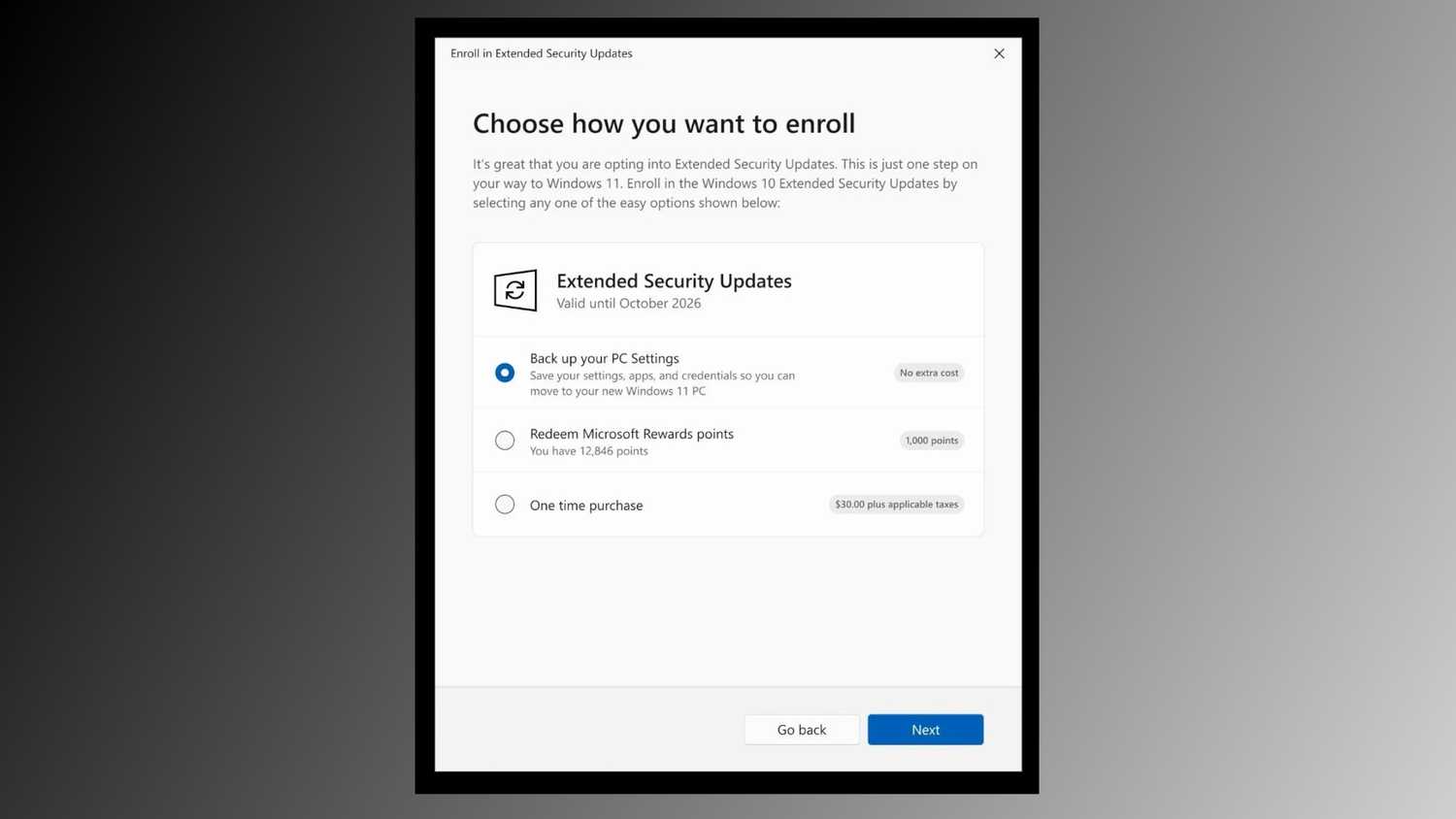Viewport: 1456px width, 819px height.
Task: Click the One time purchase label
Action: click(x=586, y=506)
